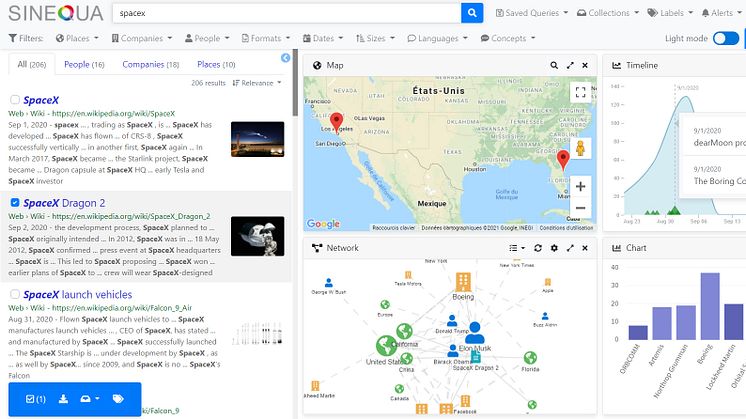Select the George W Bush network node
This screenshot has height=419, width=746.
(328, 283)
